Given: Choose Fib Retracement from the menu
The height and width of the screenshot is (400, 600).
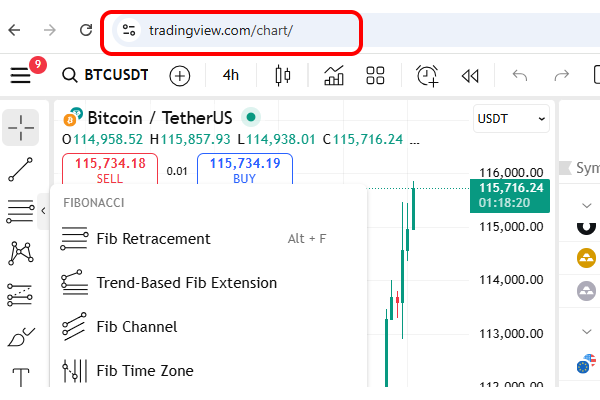Looking at the screenshot, I should click(153, 239).
